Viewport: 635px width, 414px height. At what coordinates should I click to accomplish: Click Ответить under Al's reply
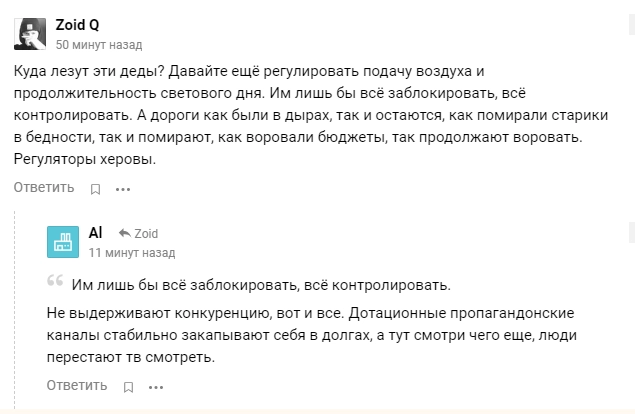tap(77, 385)
